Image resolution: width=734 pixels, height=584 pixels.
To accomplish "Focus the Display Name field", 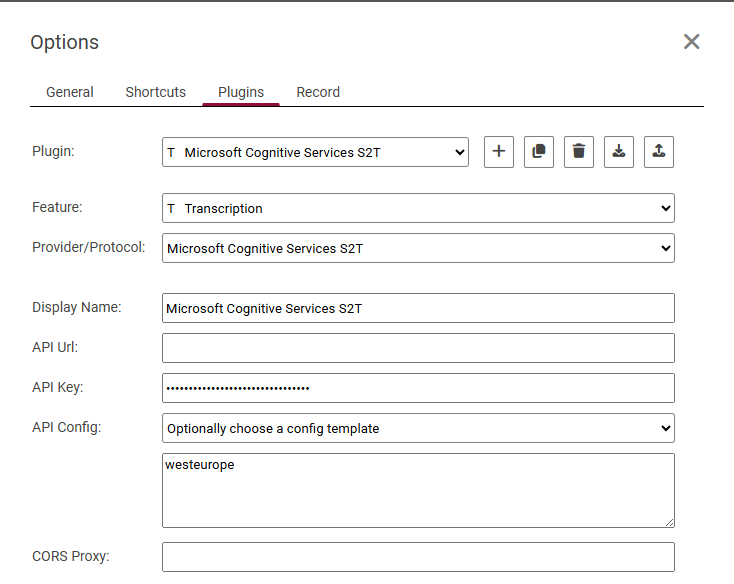I will [x=418, y=308].
